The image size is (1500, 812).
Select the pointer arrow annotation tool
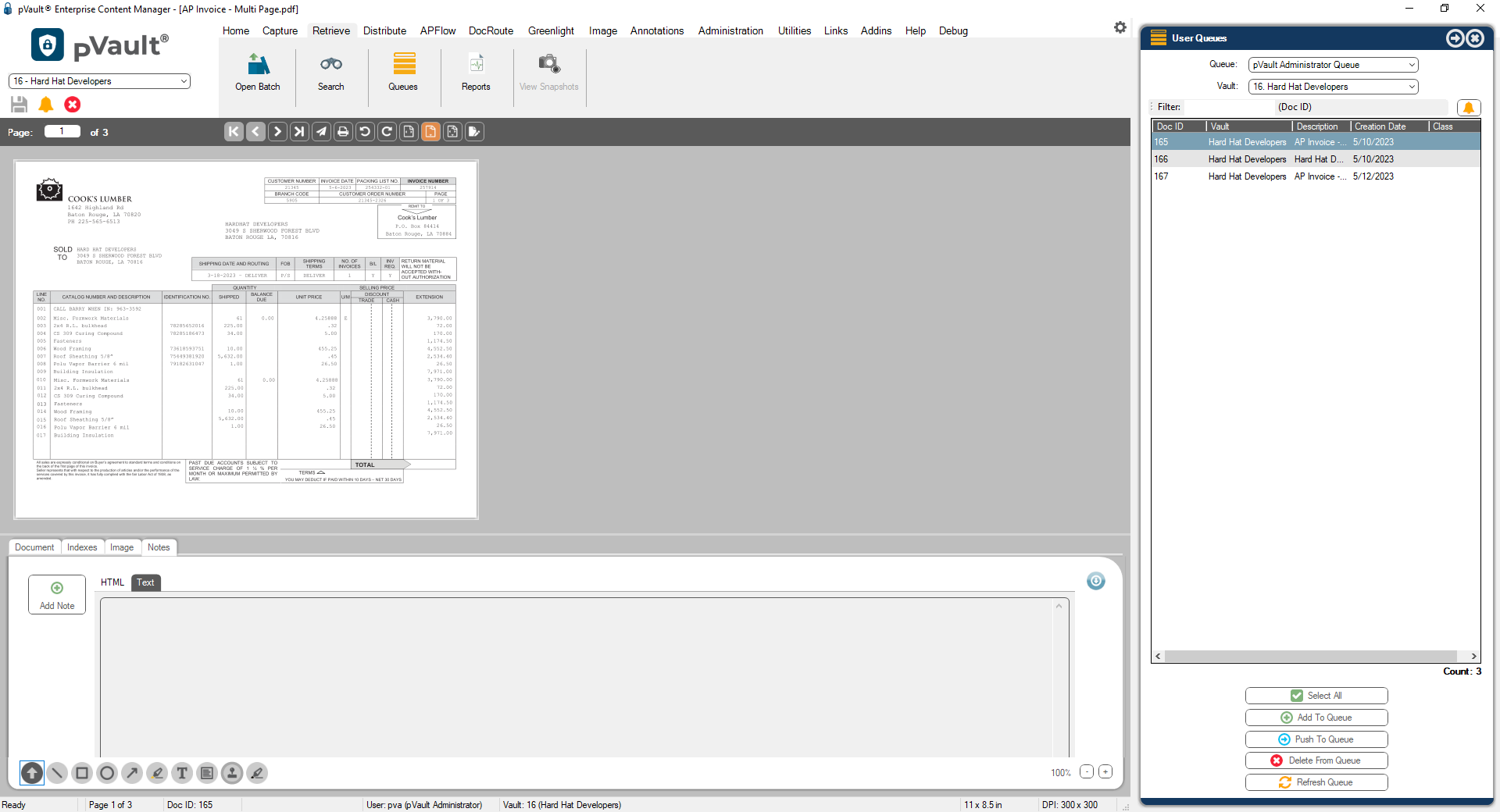pyautogui.click(x=32, y=773)
